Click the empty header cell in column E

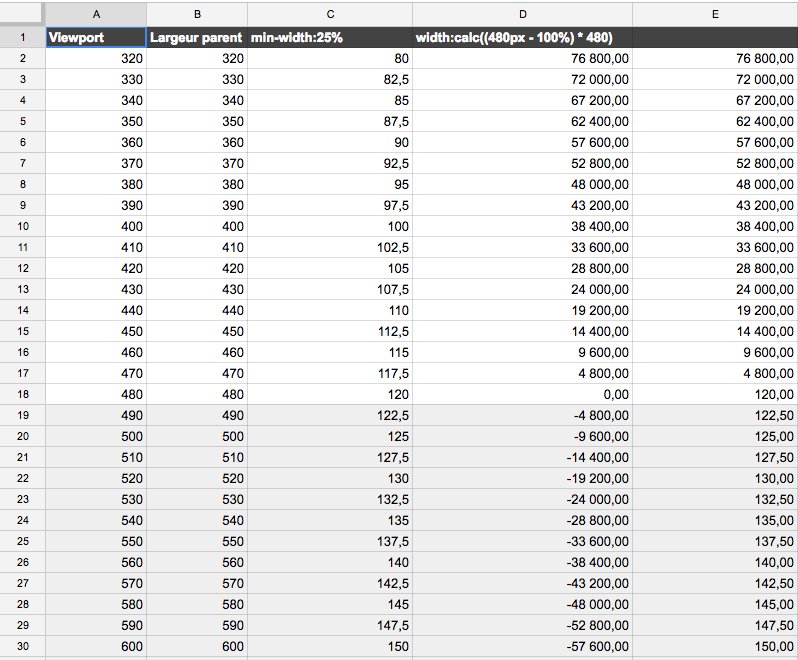[715, 37]
